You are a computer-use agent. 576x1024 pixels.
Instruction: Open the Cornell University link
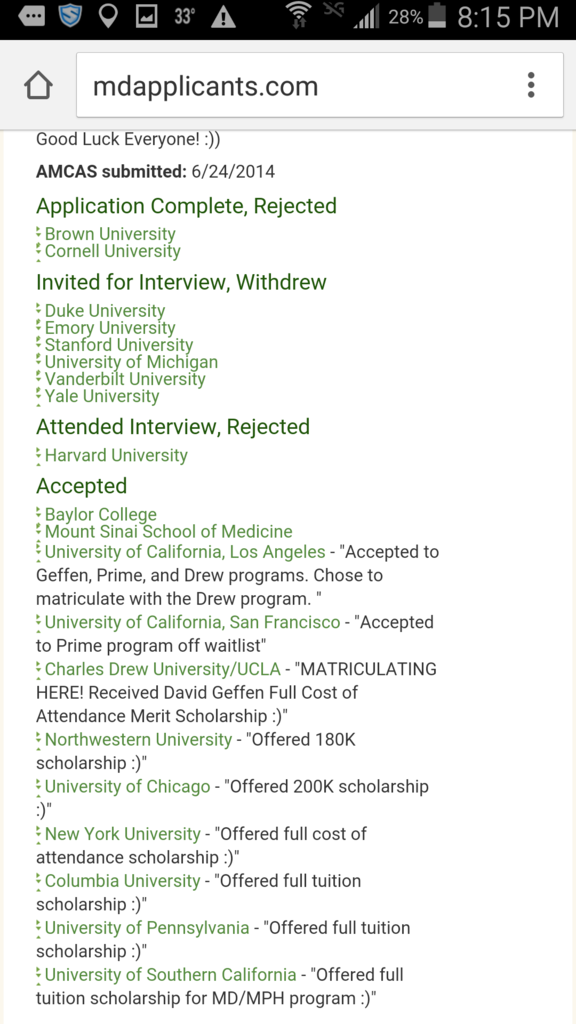tap(112, 251)
